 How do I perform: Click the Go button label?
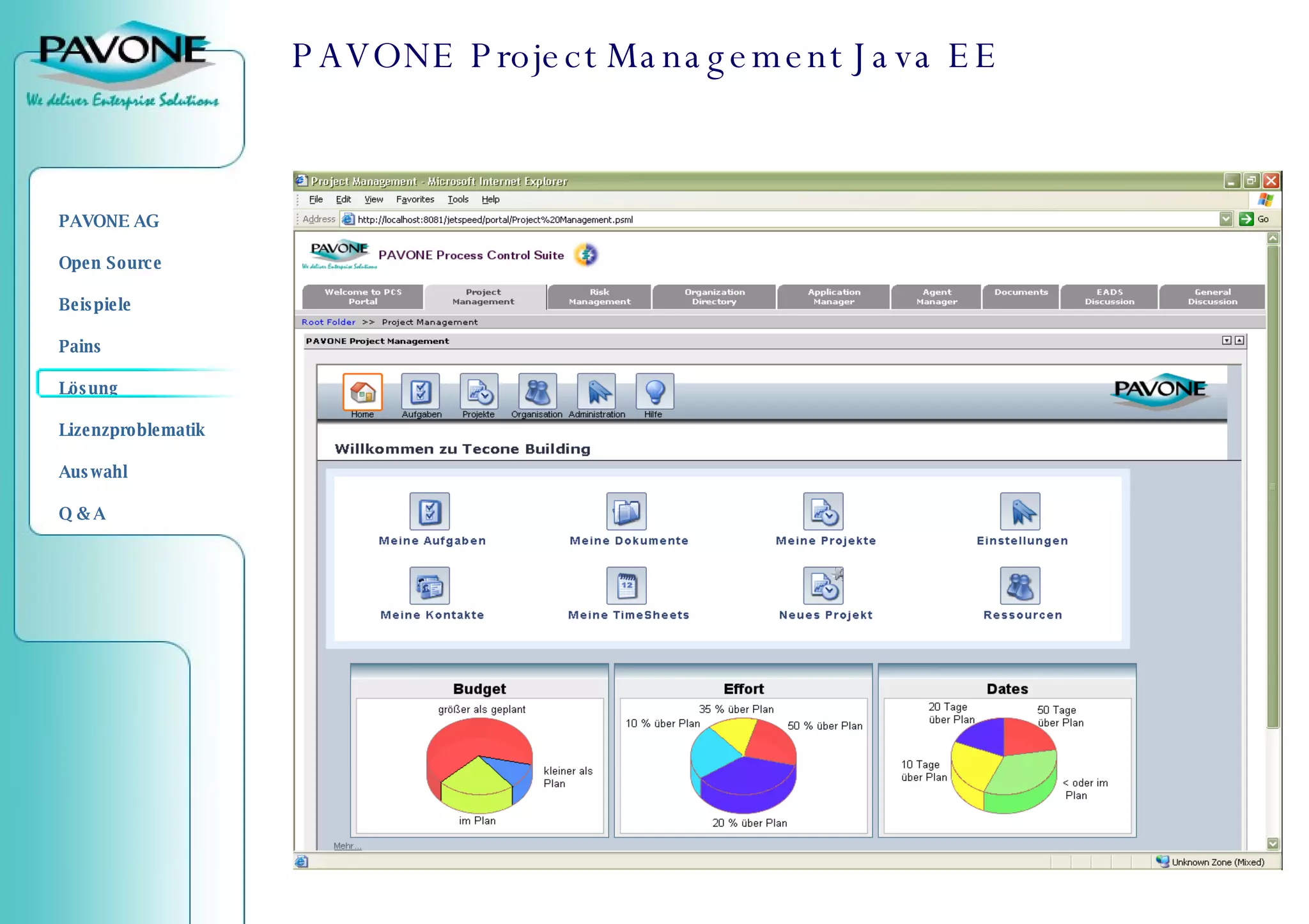1263,219
